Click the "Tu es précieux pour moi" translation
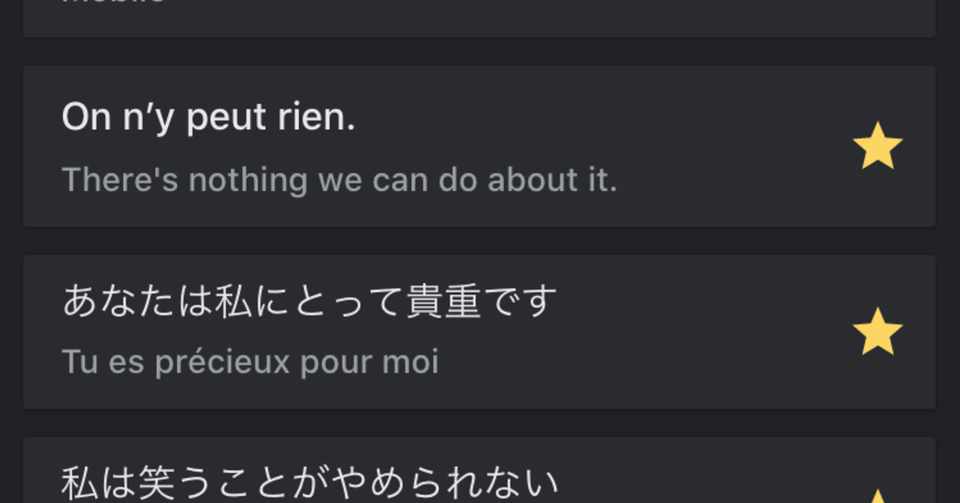Viewport: 960px width, 503px height. click(250, 362)
